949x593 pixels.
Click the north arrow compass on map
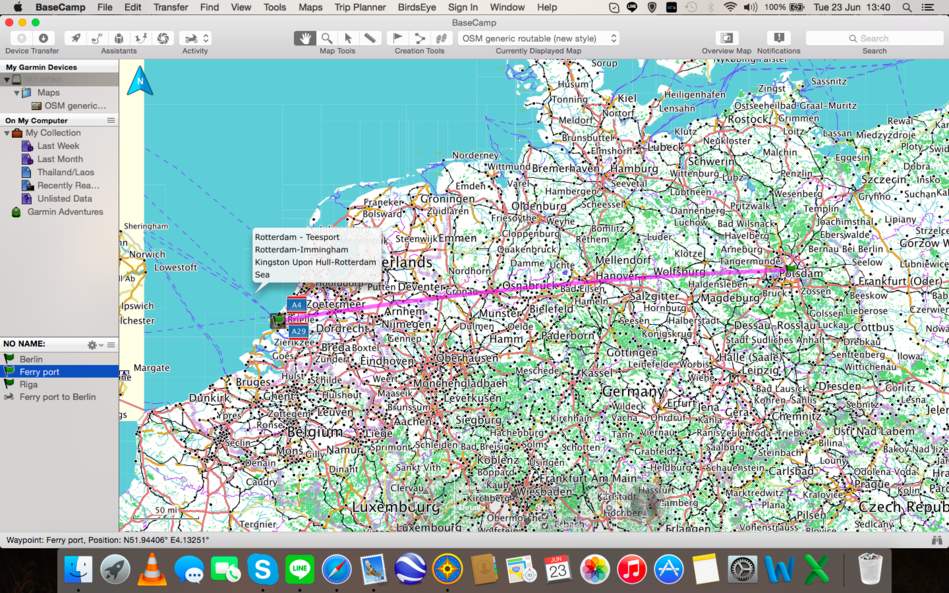(x=140, y=80)
